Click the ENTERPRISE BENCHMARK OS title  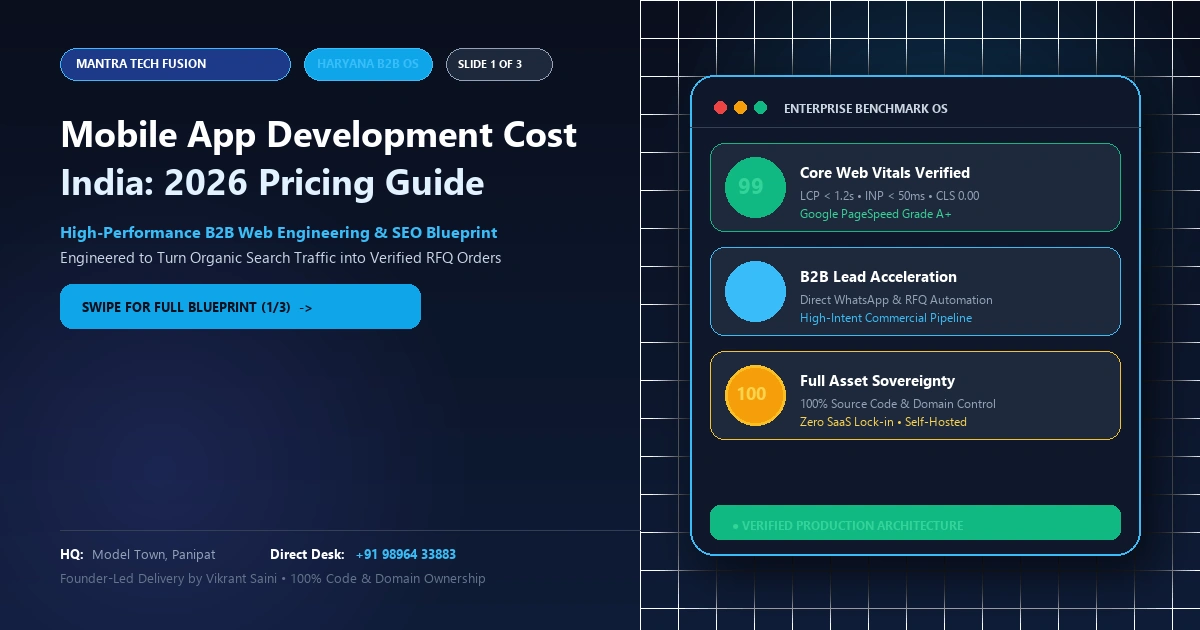[866, 109]
